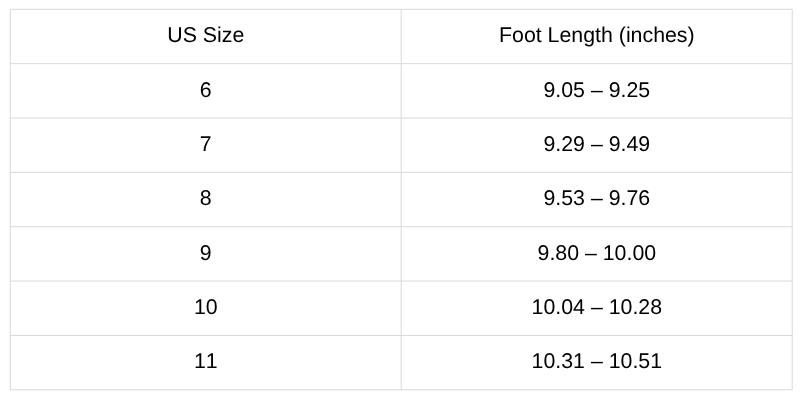The width and height of the screenshot is (800, 400).
Task: Select the US size 8 cell
Action: (x=206, y=199)
